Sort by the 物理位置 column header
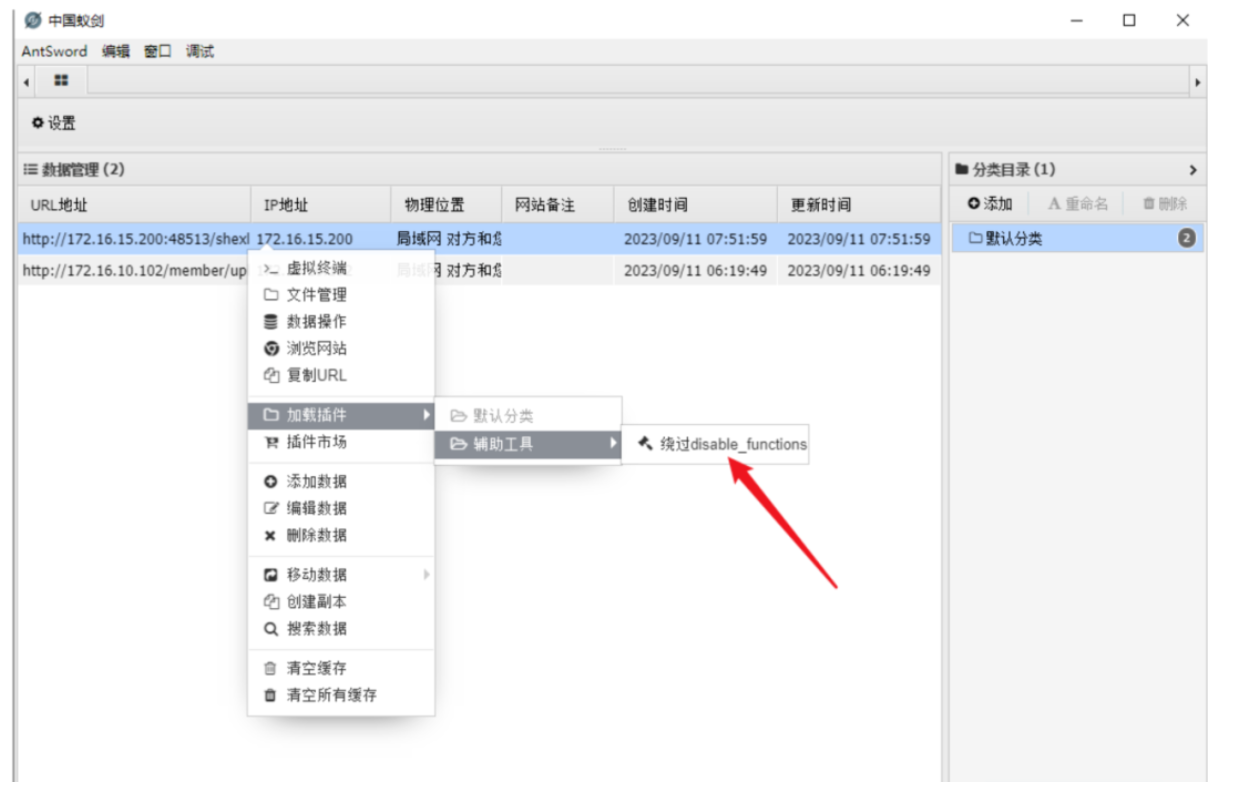 point(446,205)
